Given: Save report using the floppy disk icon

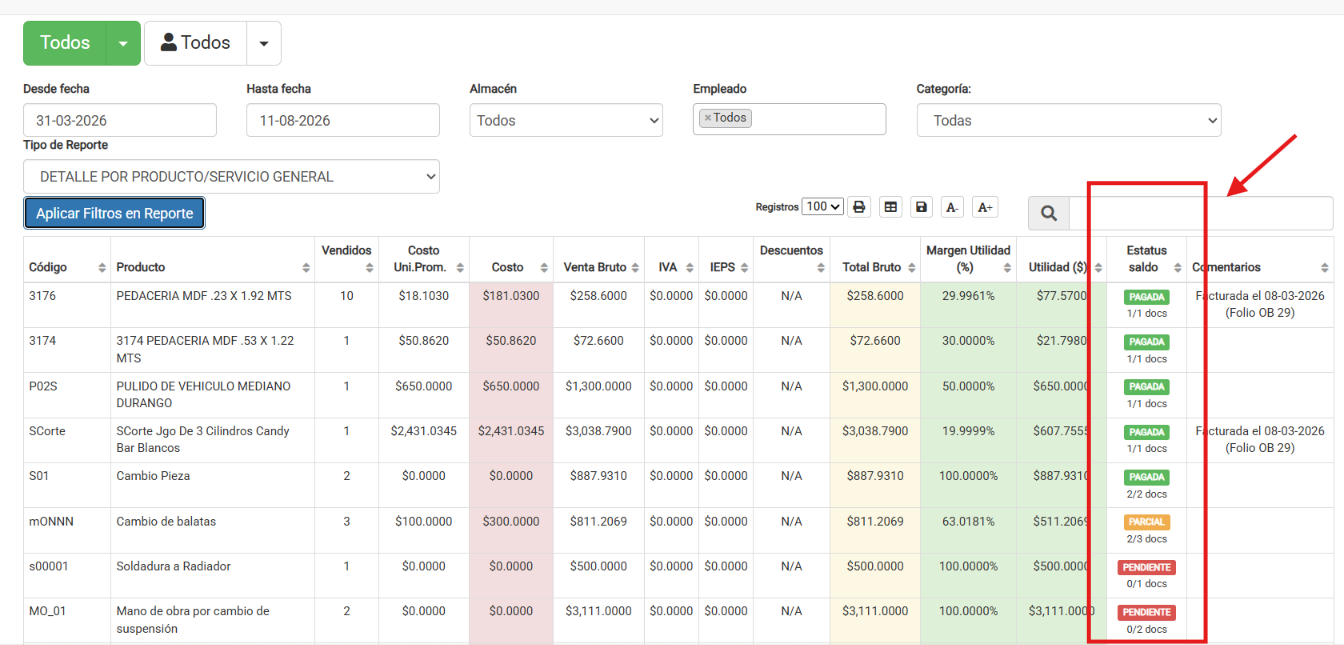Looking at the screenshot, I should (922, 207).
